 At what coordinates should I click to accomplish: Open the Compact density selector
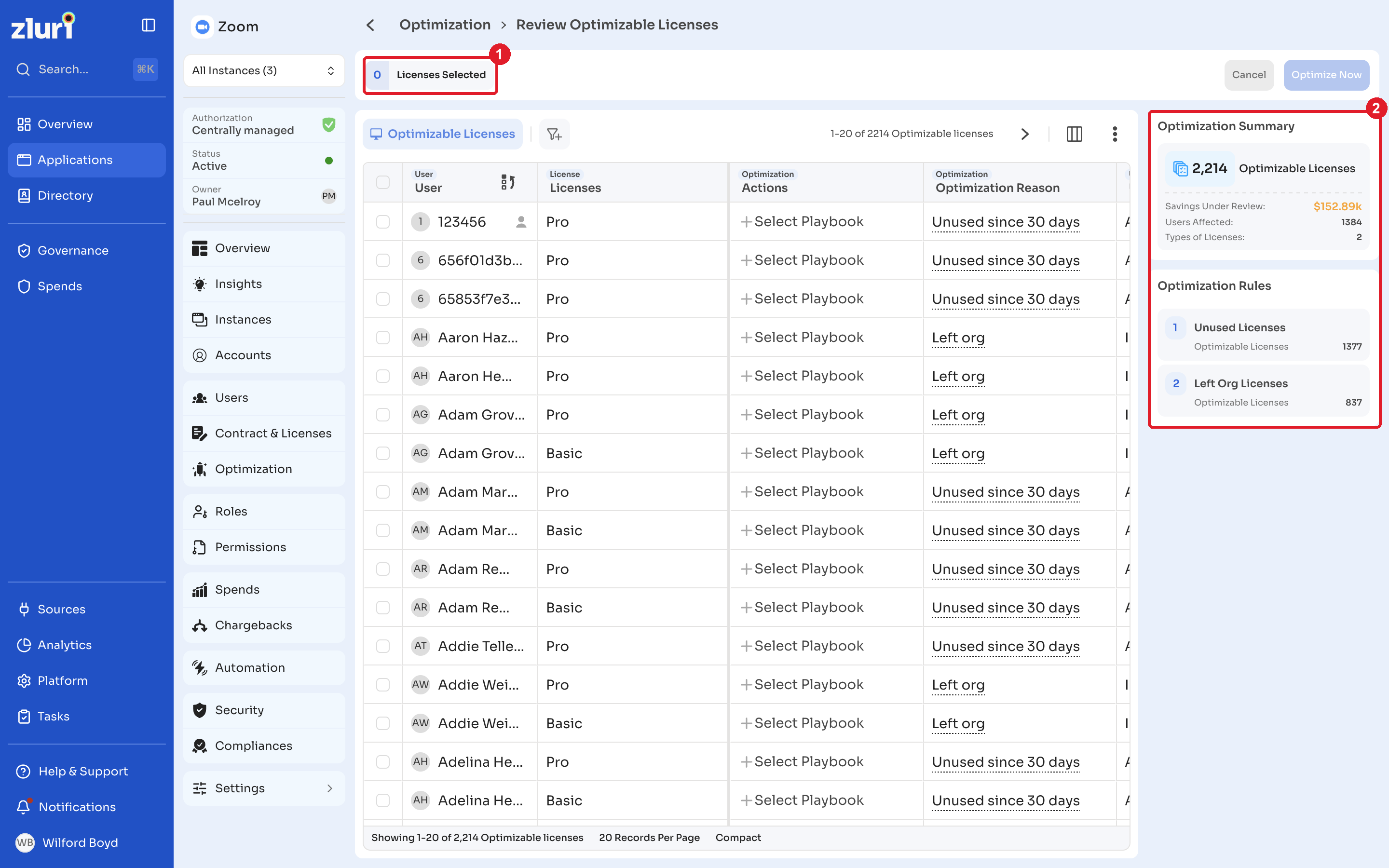pos(737,837)
